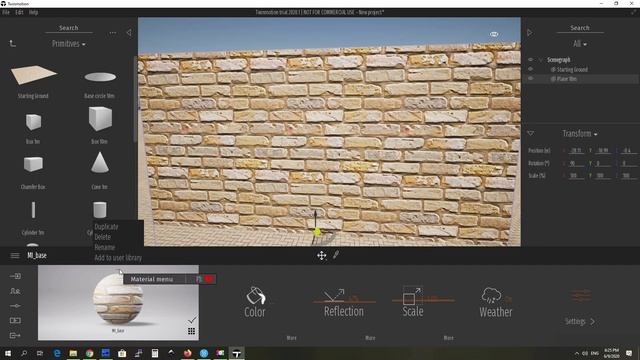640x360 pixels.
Task: Select the Starting ground primitive thumbnail
Action: click(x=33, y=76)
